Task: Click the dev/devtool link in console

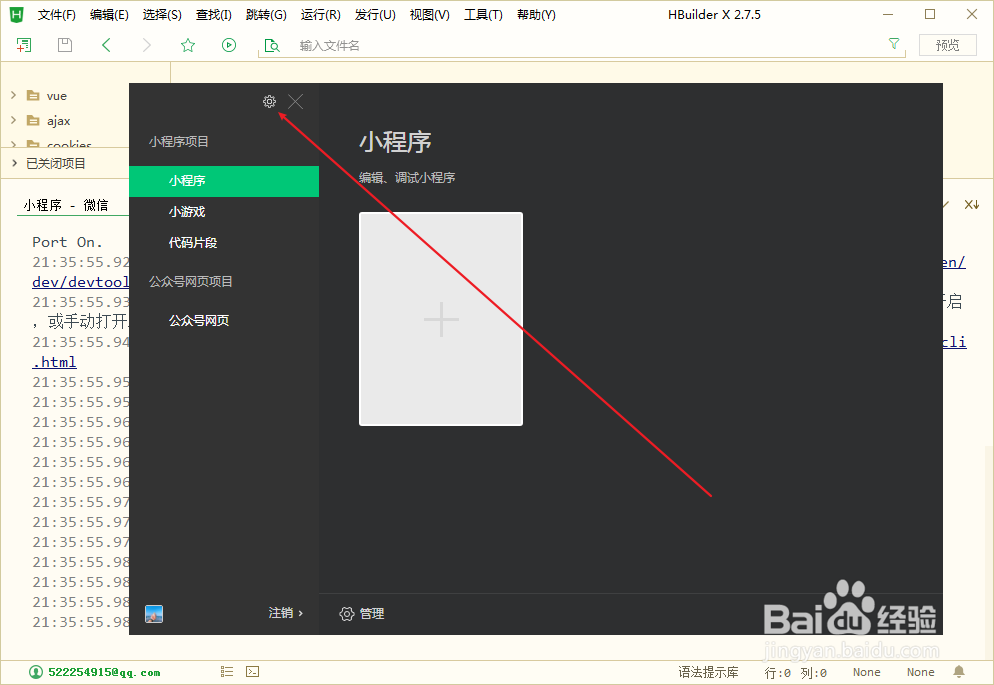Action: click(x=81, y=282)
